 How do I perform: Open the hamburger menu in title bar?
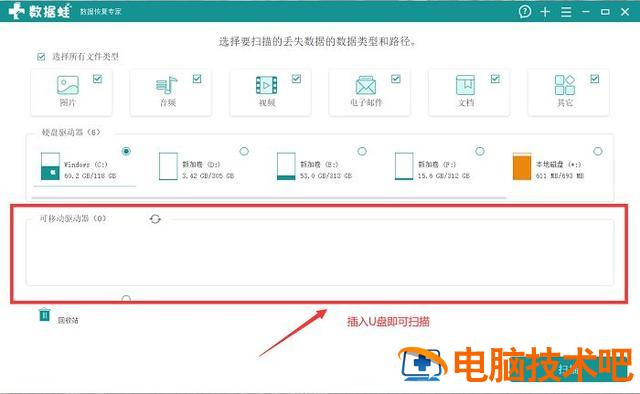click(566, 12)
